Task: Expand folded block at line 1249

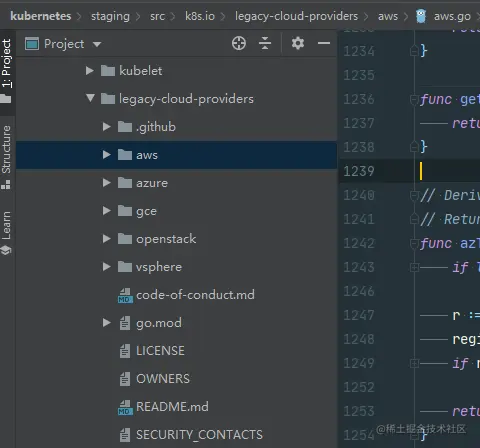Action: (414, 363)
